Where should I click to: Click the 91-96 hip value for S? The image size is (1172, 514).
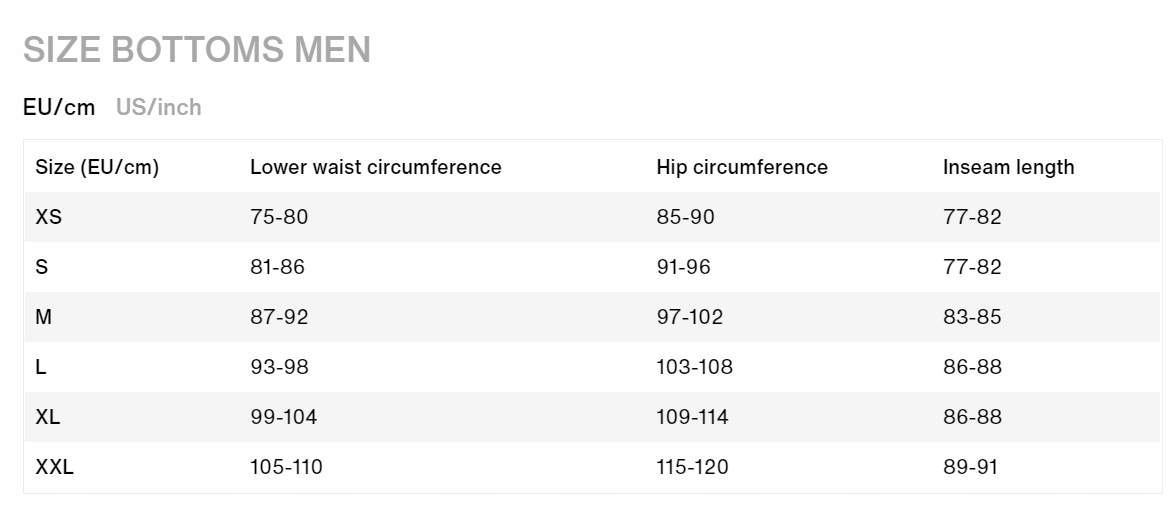pos(683,267)
